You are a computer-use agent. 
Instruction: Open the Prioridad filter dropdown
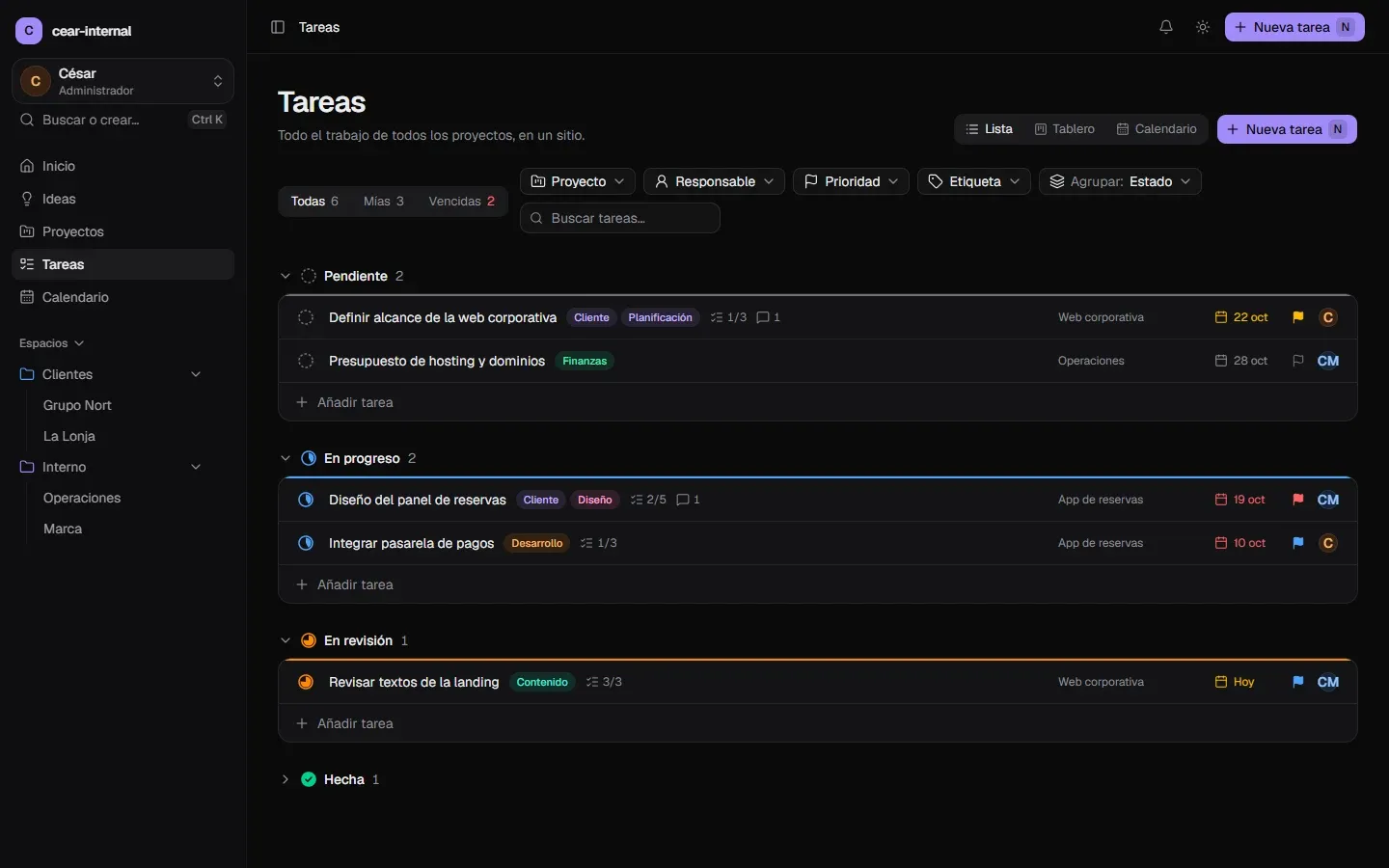click(851, 181)
